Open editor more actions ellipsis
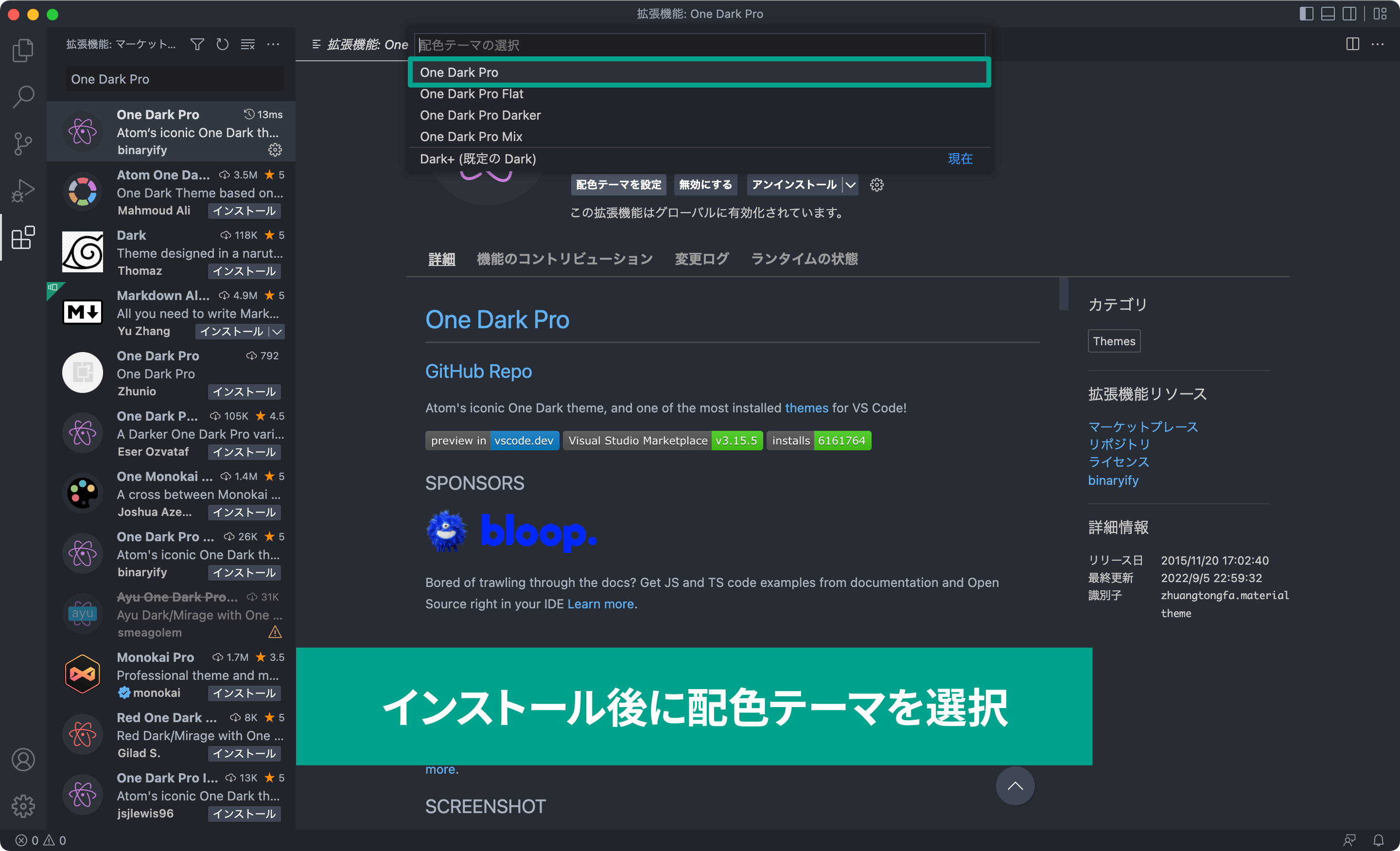Screen dimensions: 1400x851 pyautogui.click(x=1378, y=44)
